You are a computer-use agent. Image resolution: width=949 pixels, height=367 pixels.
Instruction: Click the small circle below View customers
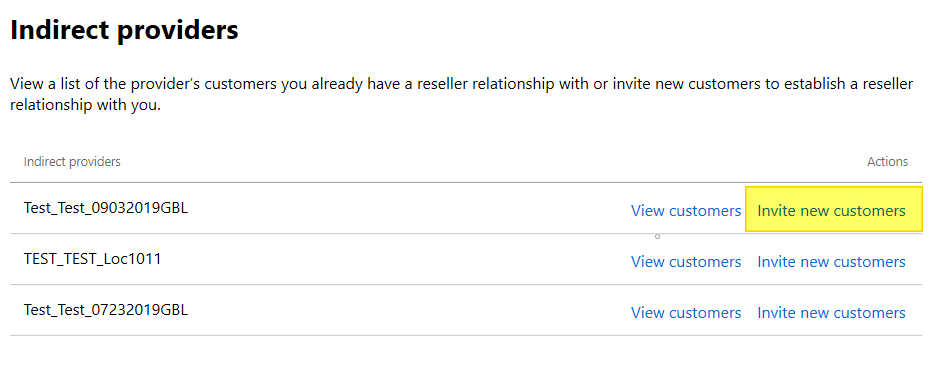[x=657, y=236]
